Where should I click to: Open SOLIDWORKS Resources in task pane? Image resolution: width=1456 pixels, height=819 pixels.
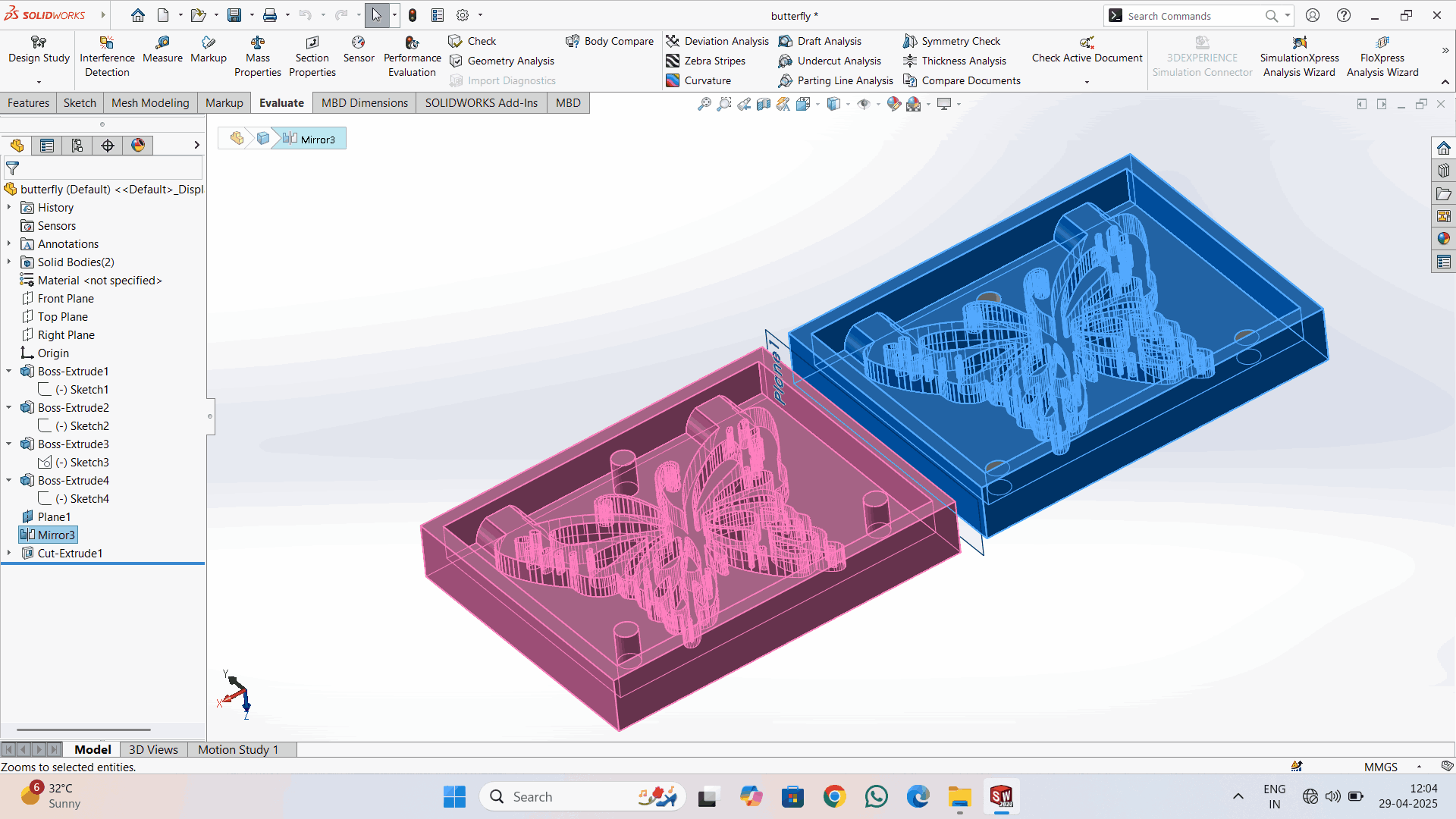pyautogui.click(x=1443, y=149)
